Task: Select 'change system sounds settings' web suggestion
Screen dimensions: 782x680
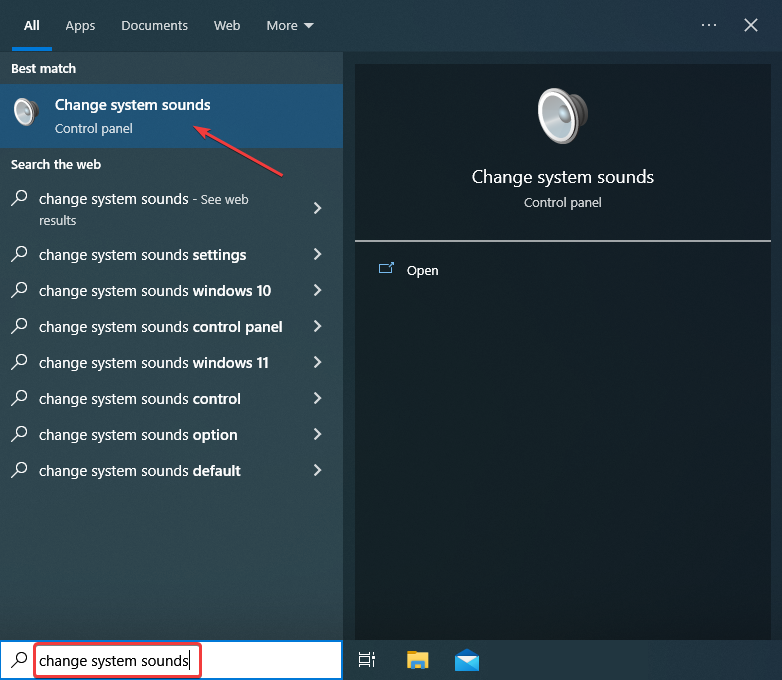Action: click(x=171, y=255)
